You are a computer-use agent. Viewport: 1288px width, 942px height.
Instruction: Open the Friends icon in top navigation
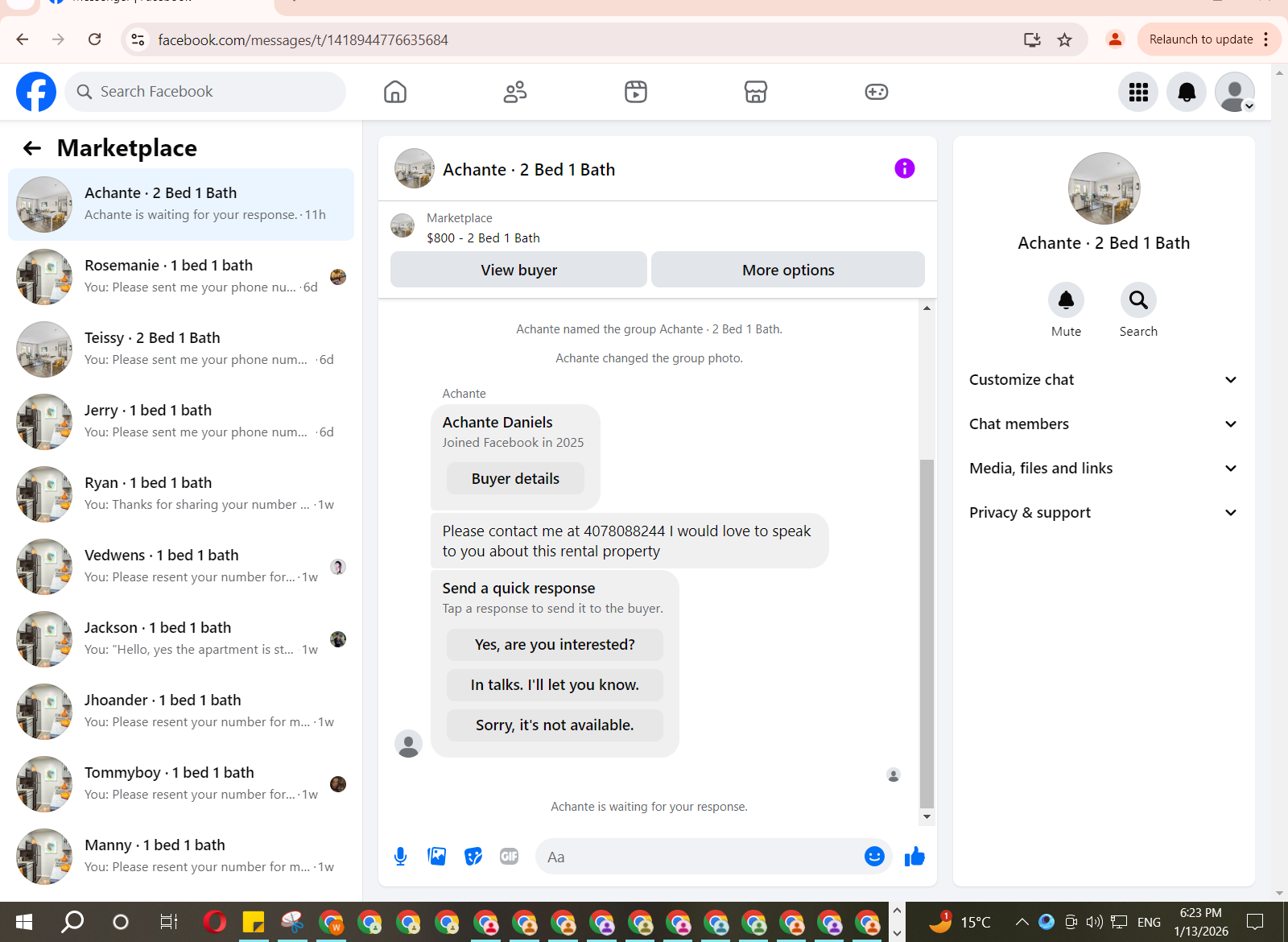(x=515, y=92)
